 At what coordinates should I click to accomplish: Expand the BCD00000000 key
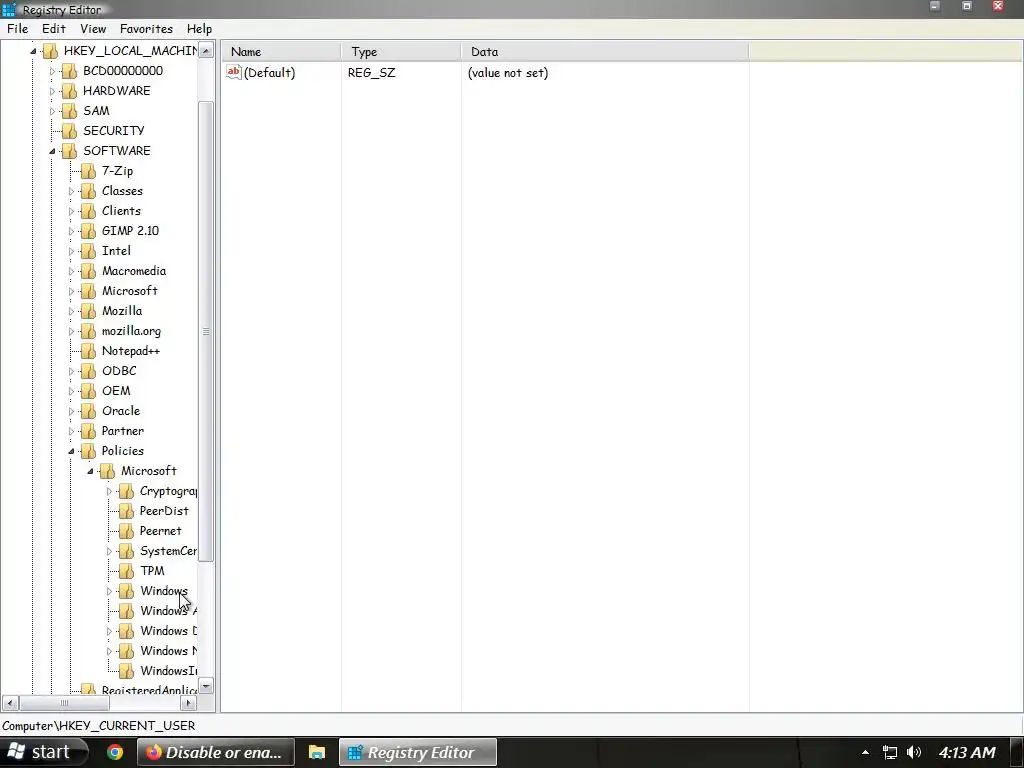pyautogui.click(x=52, y=71)
